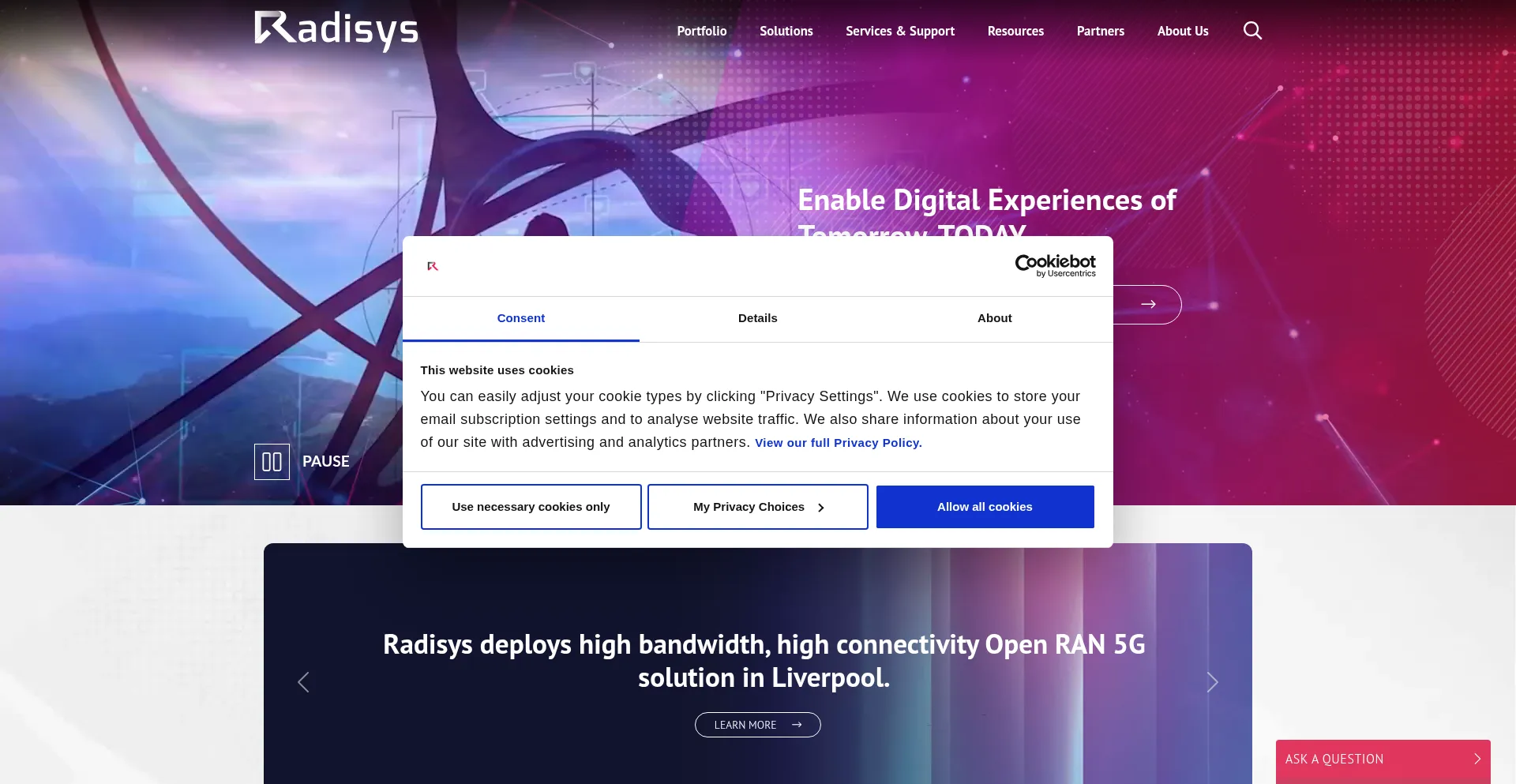Viewport: 1516px width, 784px height.
Task: Click the Cookiebot by Usercentrics logo
Action: 1055,266
